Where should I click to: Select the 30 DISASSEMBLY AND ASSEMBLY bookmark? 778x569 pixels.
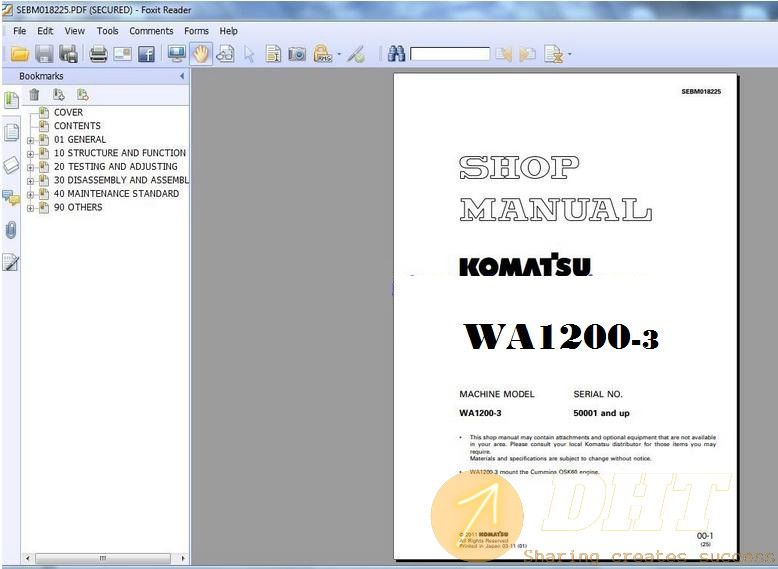tap(121, 180)
